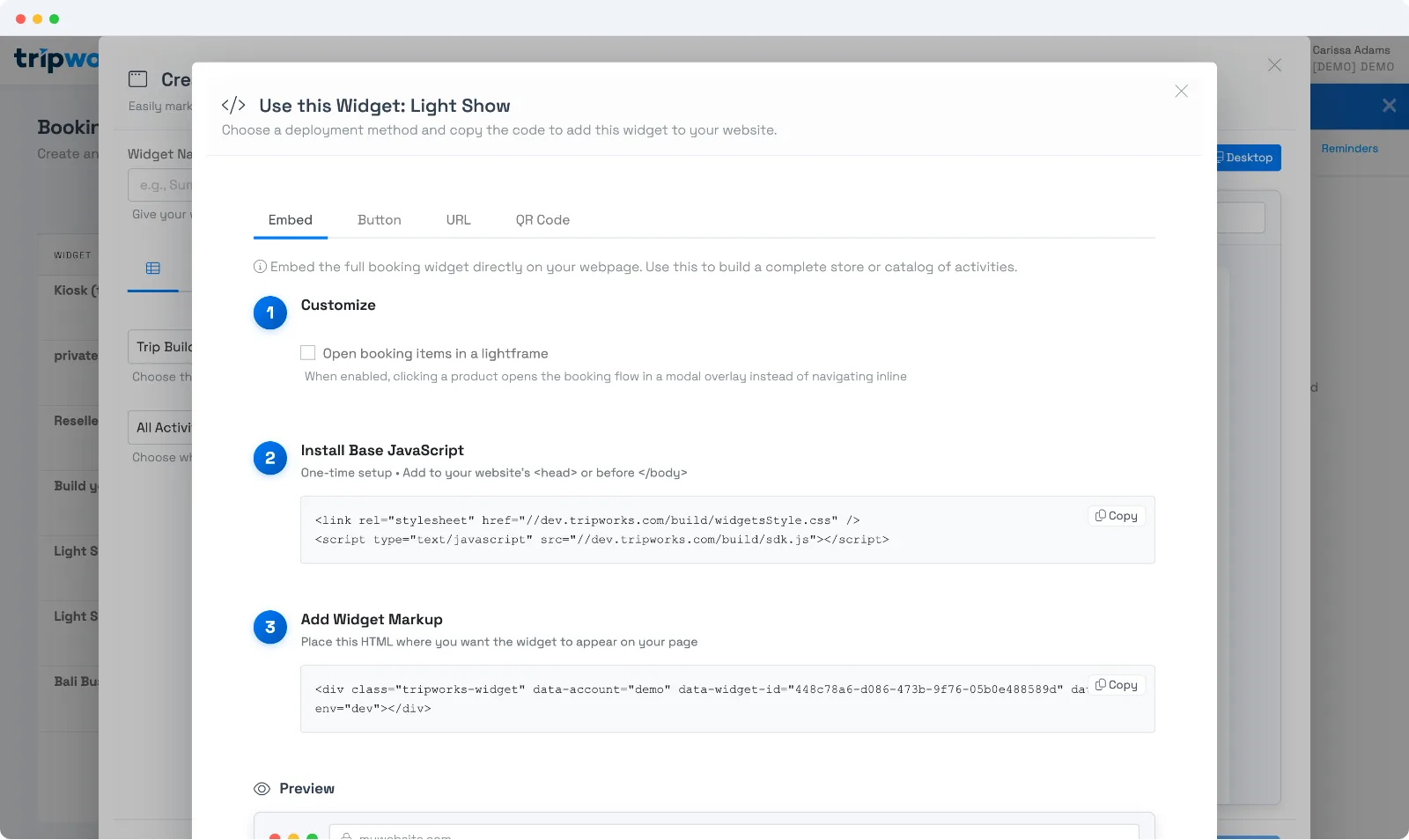Open the URL tab
Screen dimensions: 1409x840
tap(458, 220)
